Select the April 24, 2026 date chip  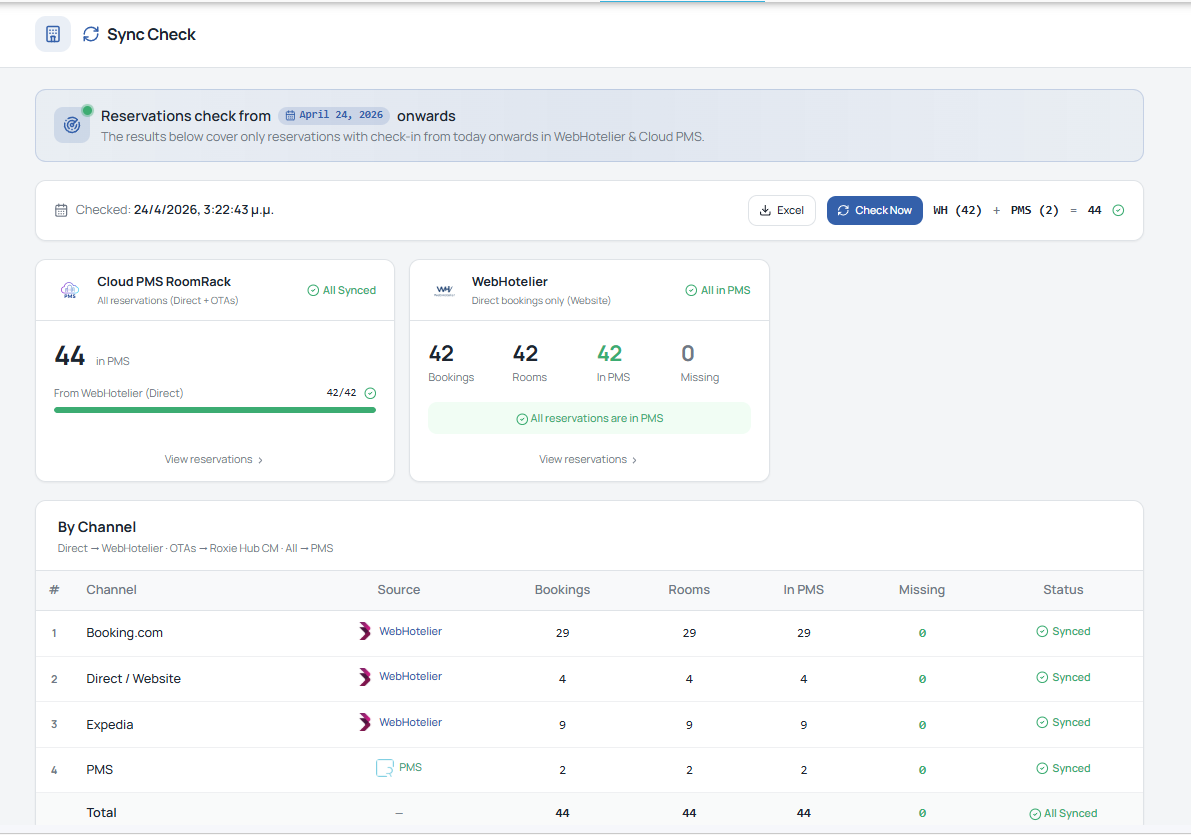coord(334,115)
